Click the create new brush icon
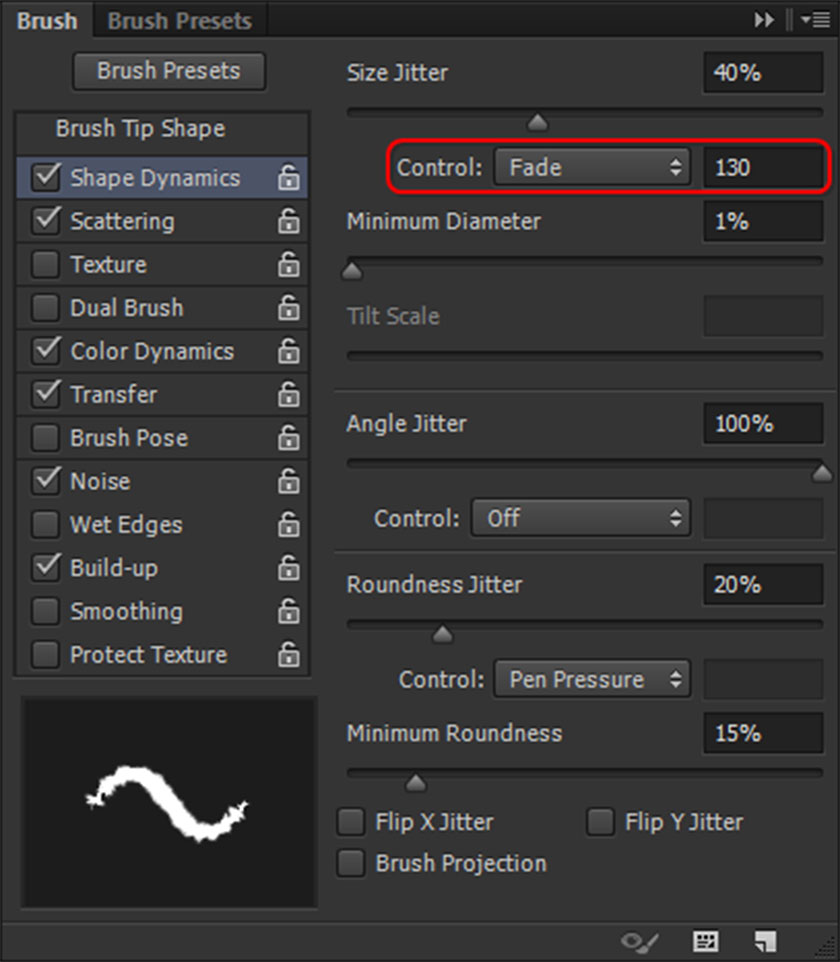Screen dimensions: 840x962 pyautogui.click(x=766, y=941)
